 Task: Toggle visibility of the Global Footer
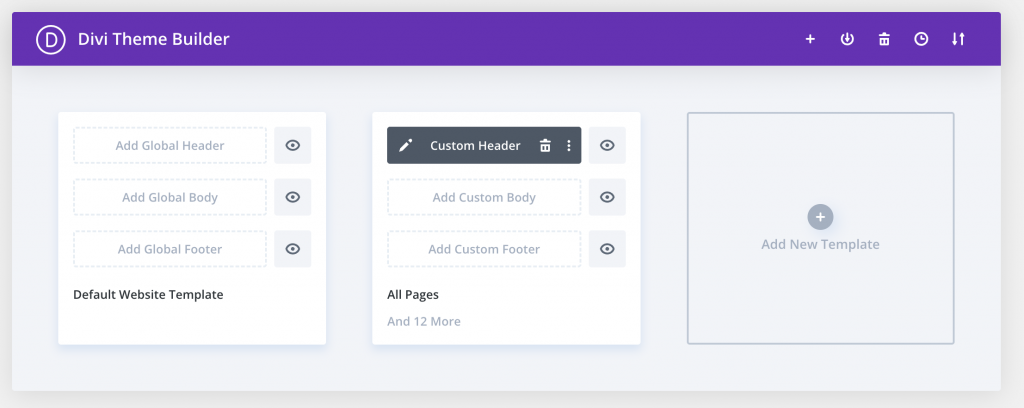tap(293, 250)
